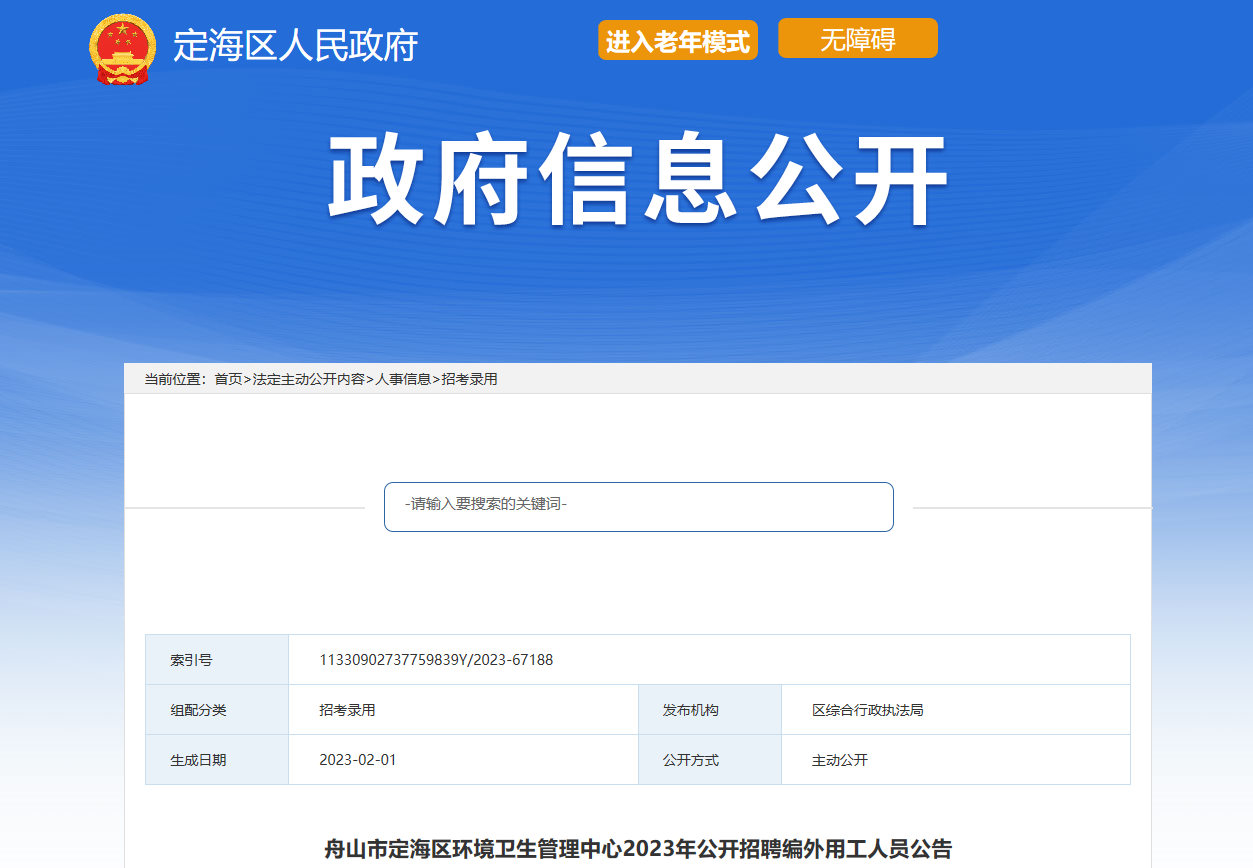Screen dimensions: 1253x868
Task: Open 法定主动公开内容 breadcrumb link
Action: point(308,379)
